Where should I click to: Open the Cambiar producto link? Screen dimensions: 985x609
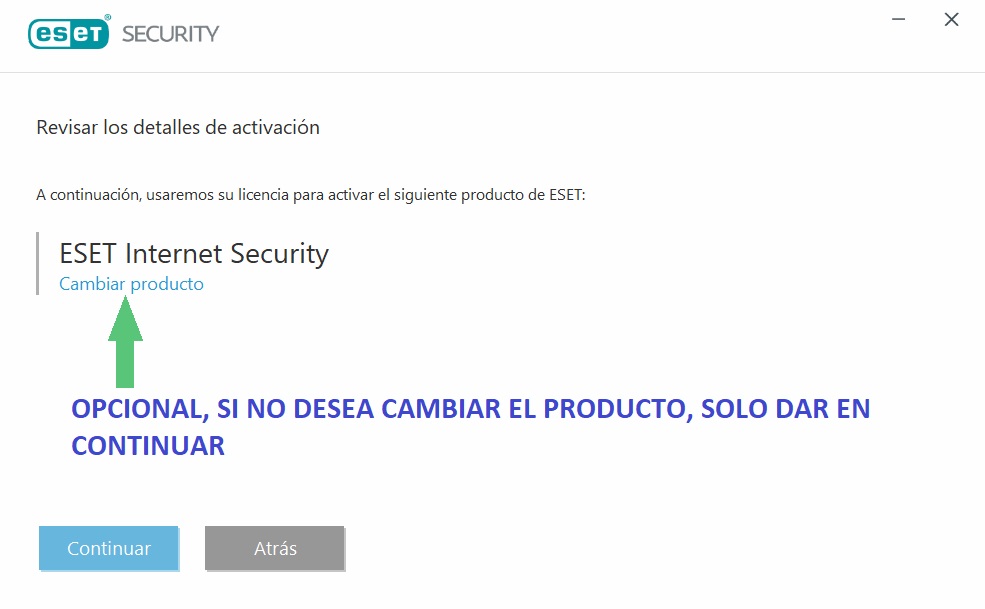[x=131, y=284]
